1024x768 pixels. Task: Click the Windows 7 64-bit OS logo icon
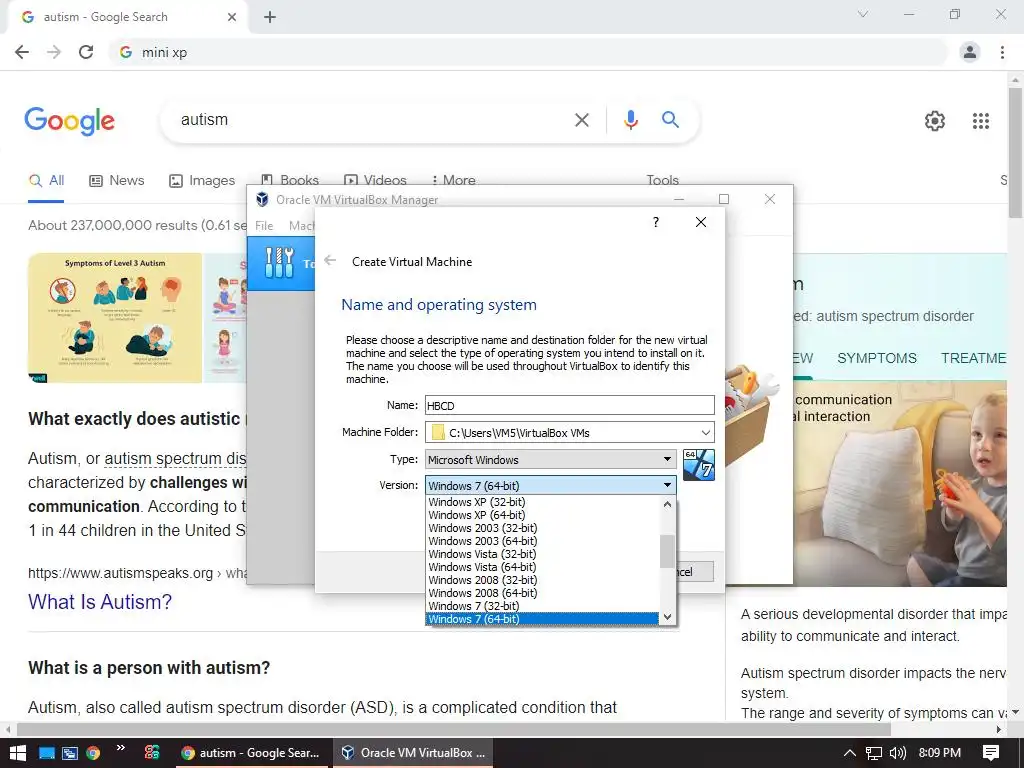coord(698,464)
